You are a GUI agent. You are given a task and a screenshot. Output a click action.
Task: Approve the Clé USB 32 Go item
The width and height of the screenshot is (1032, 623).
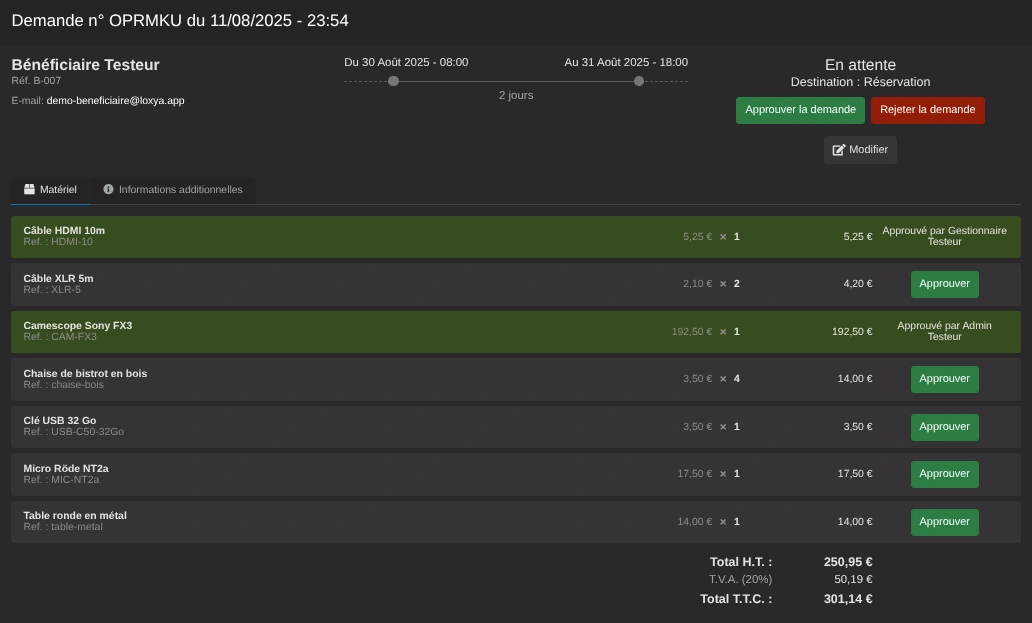pos(944,427)
